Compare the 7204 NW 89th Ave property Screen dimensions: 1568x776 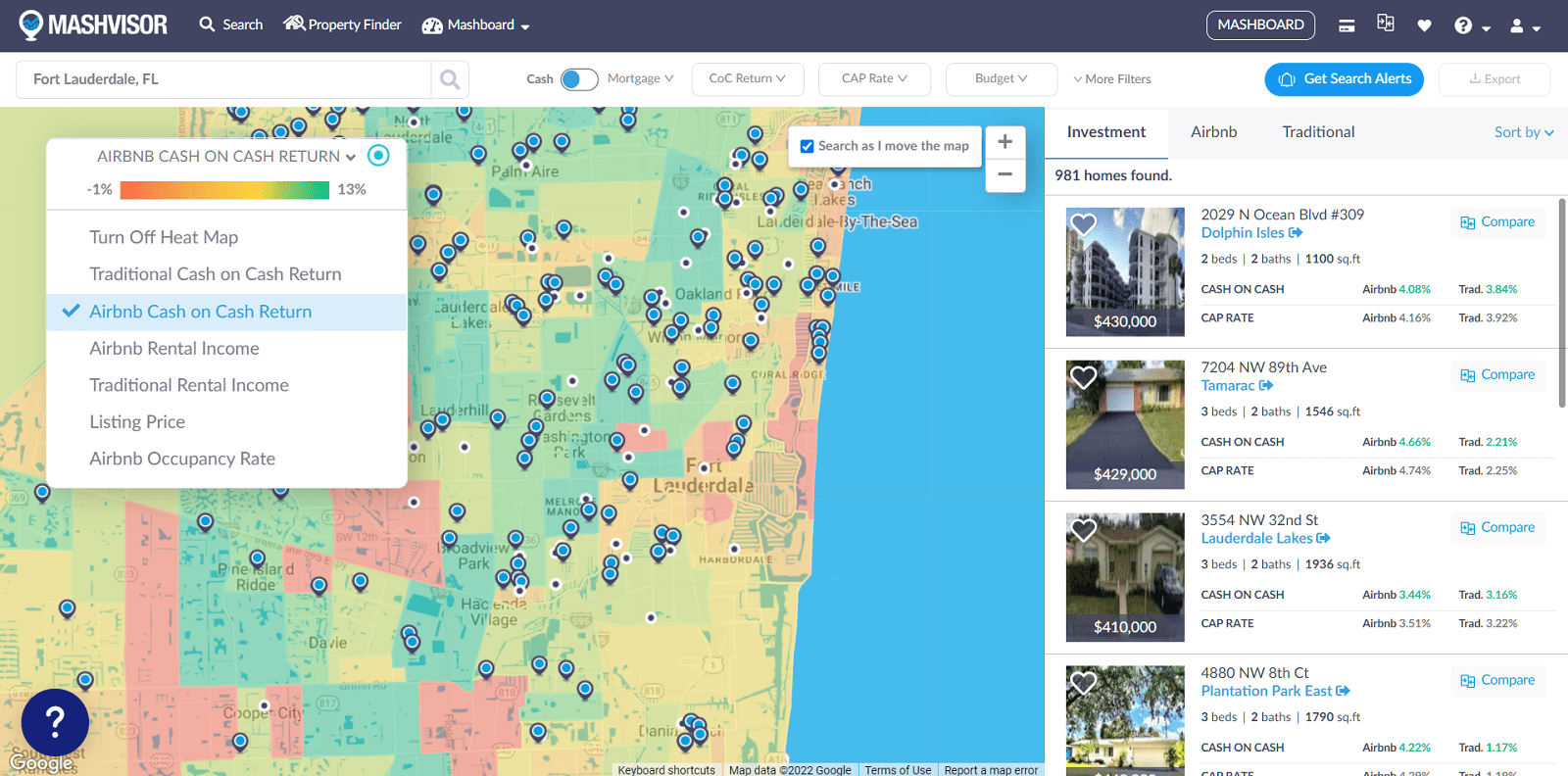coord(1498,375)
